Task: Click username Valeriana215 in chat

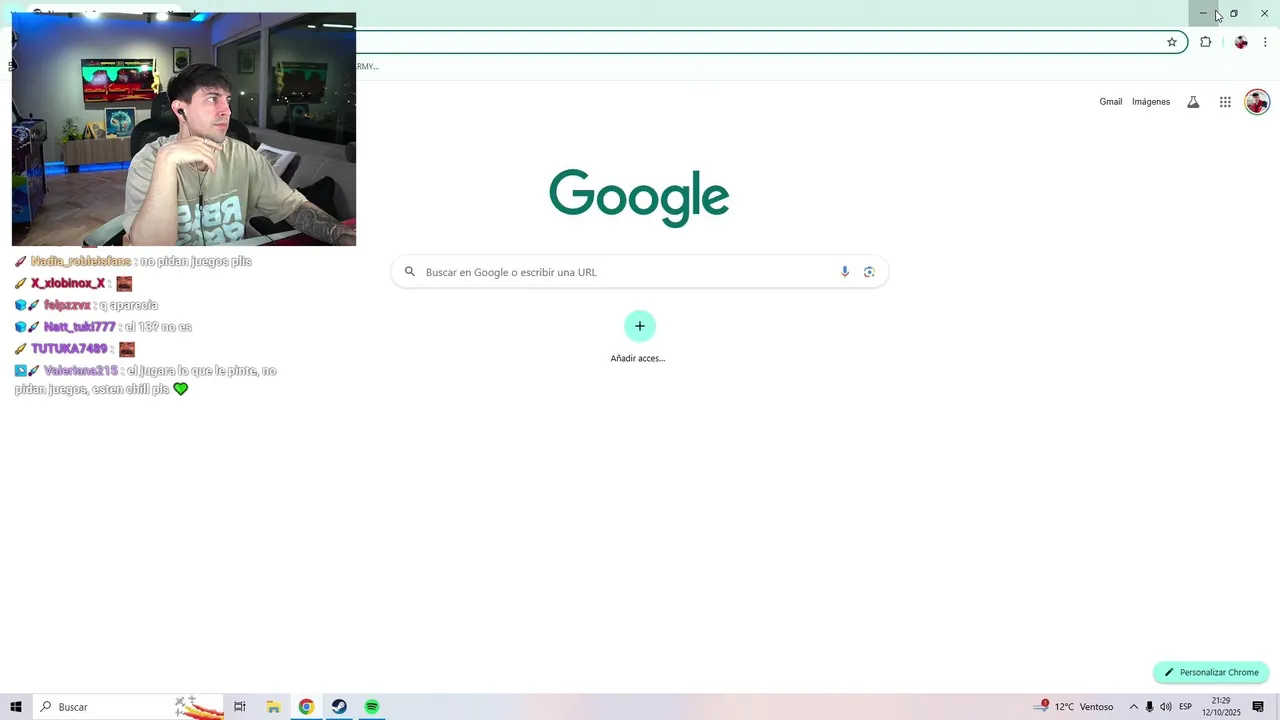Action: (x=80, y=371)
